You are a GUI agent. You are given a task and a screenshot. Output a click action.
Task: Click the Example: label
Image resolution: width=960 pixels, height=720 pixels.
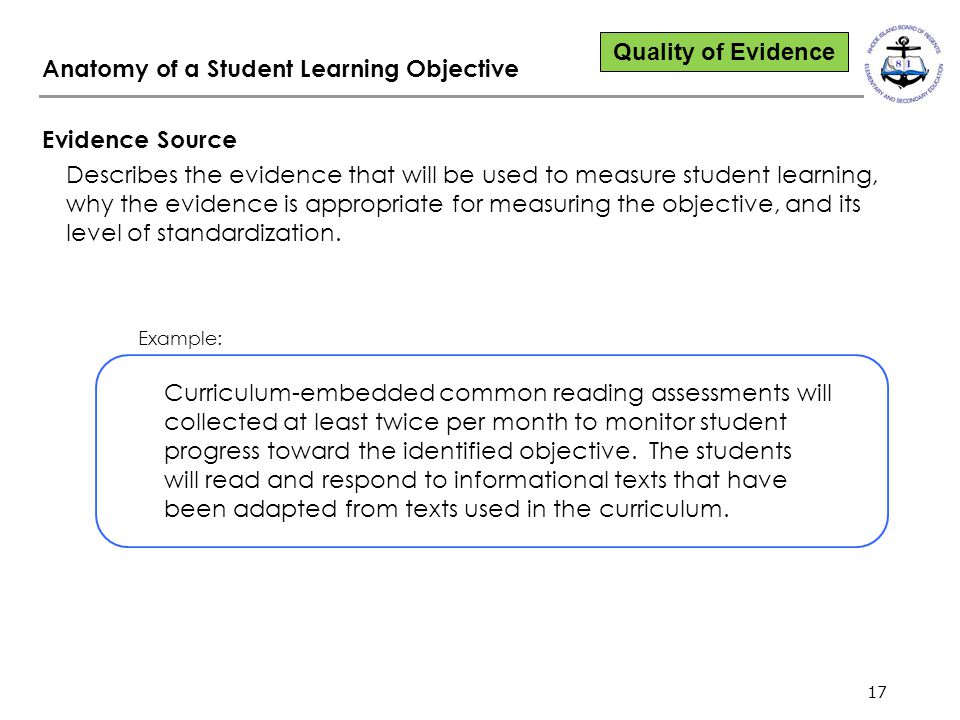pos(180,339)
